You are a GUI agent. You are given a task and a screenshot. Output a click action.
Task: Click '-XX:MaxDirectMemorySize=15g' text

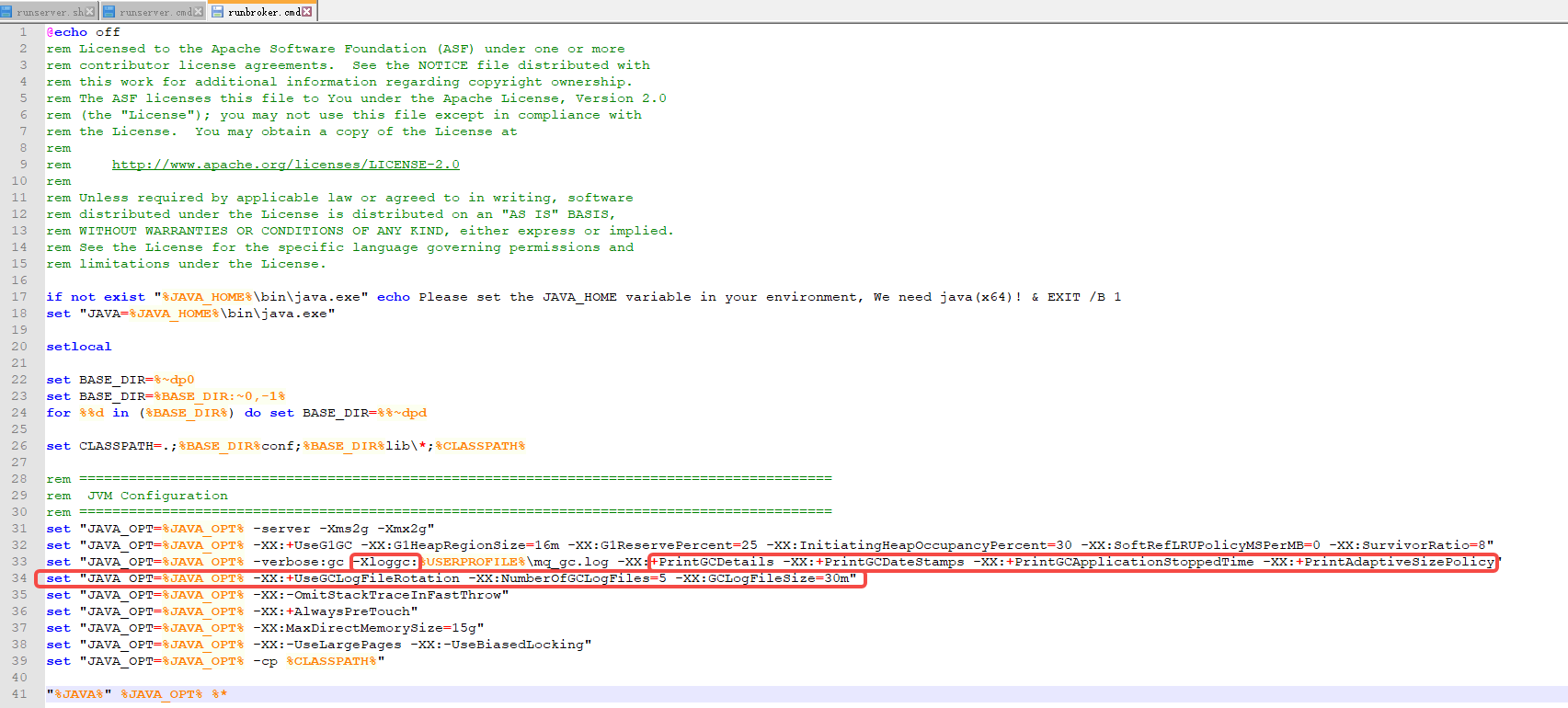coord(365,628)
